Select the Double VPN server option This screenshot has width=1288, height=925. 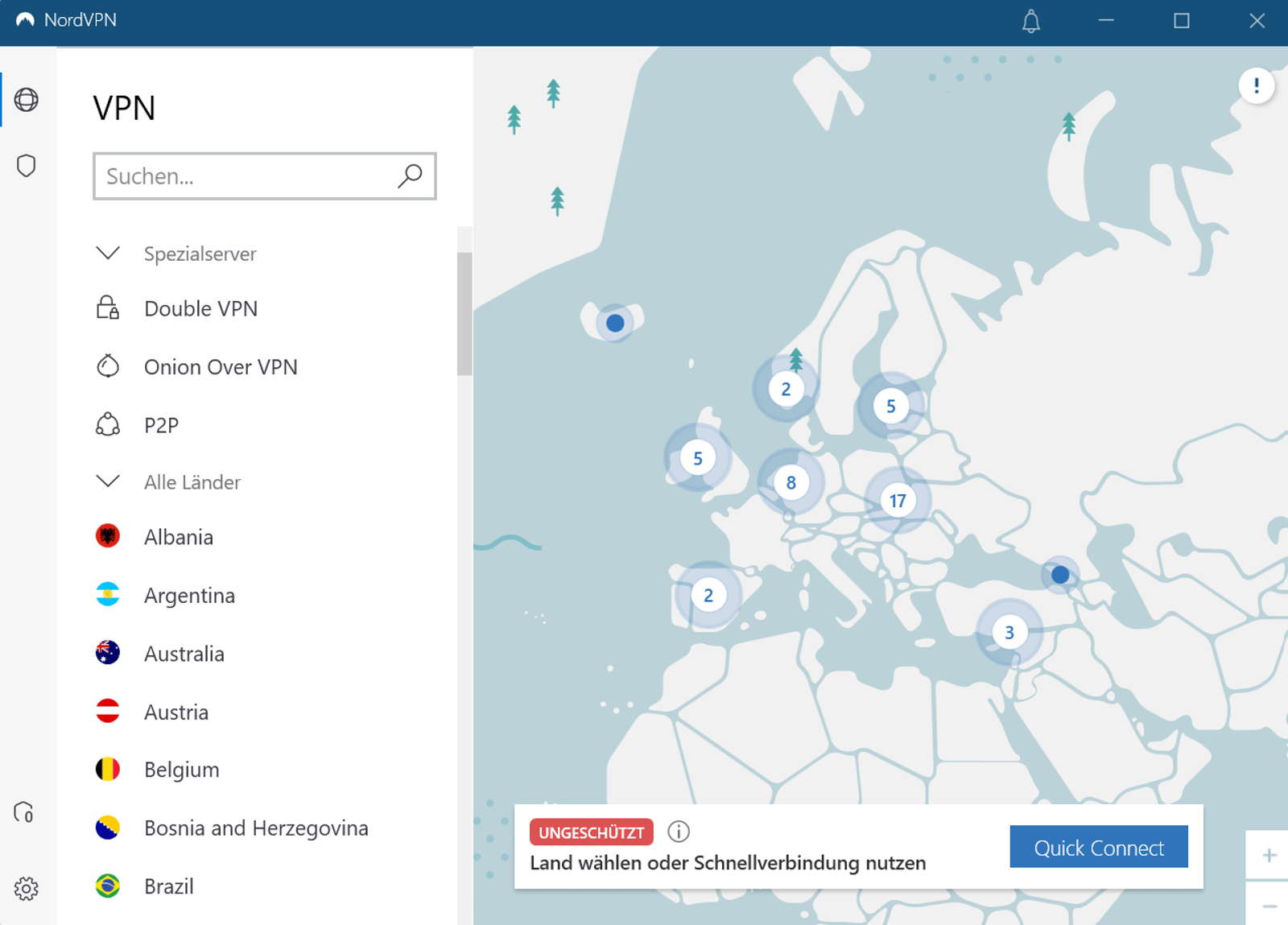tap(200, 308)
